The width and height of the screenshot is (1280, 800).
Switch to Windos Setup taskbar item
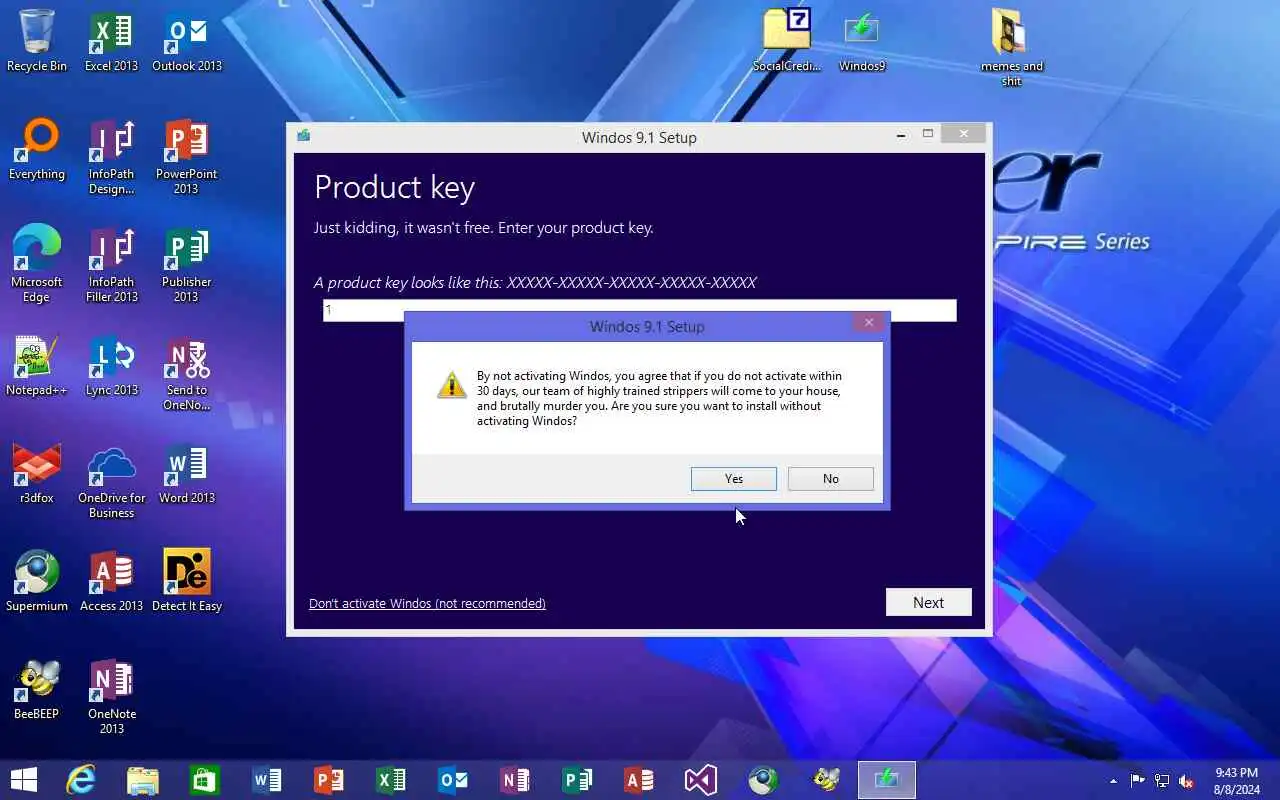[x=887, y=780]
